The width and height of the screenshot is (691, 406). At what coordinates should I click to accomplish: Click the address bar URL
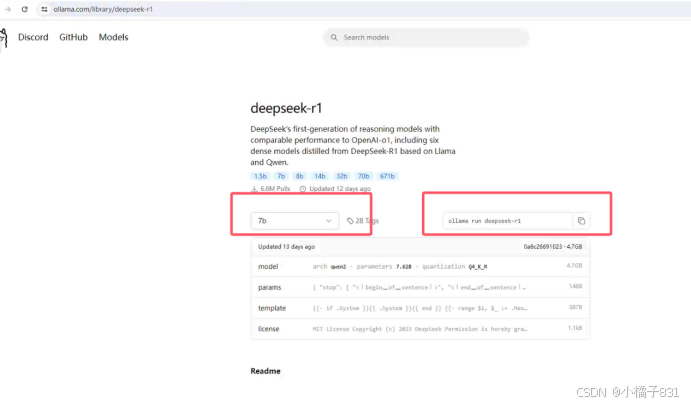(x=103, y=9)
